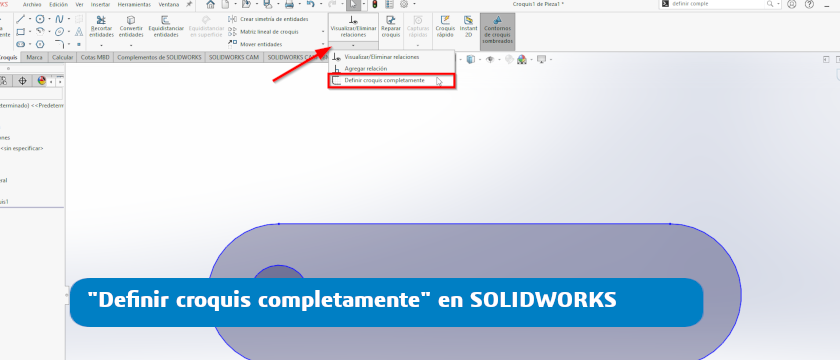Screen dimensions: 840x360
Task: Open dropdown under Recortar entidades
Action: point(101,45)
